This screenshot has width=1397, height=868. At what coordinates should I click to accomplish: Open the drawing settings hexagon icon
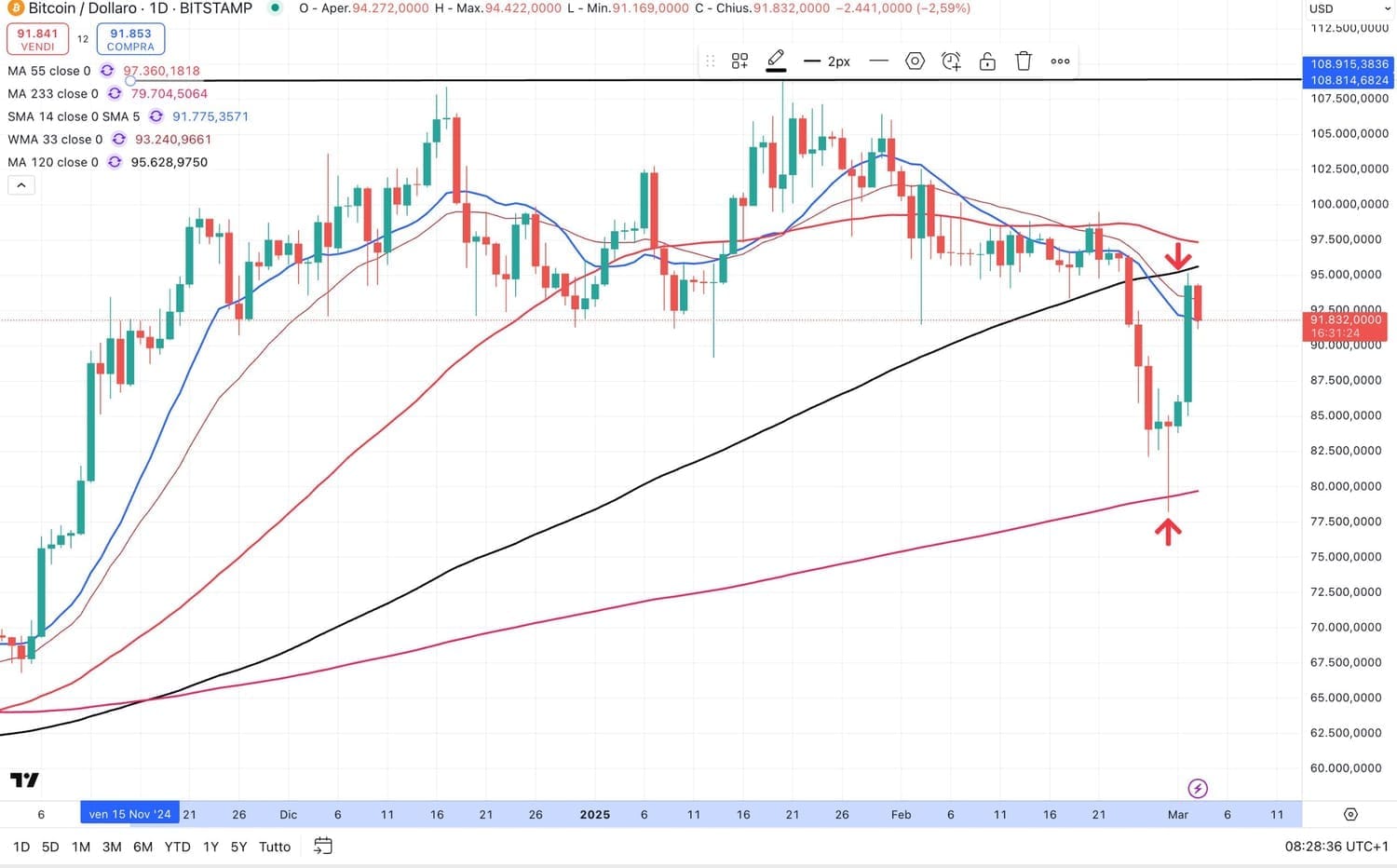click(x=916, y=61)
